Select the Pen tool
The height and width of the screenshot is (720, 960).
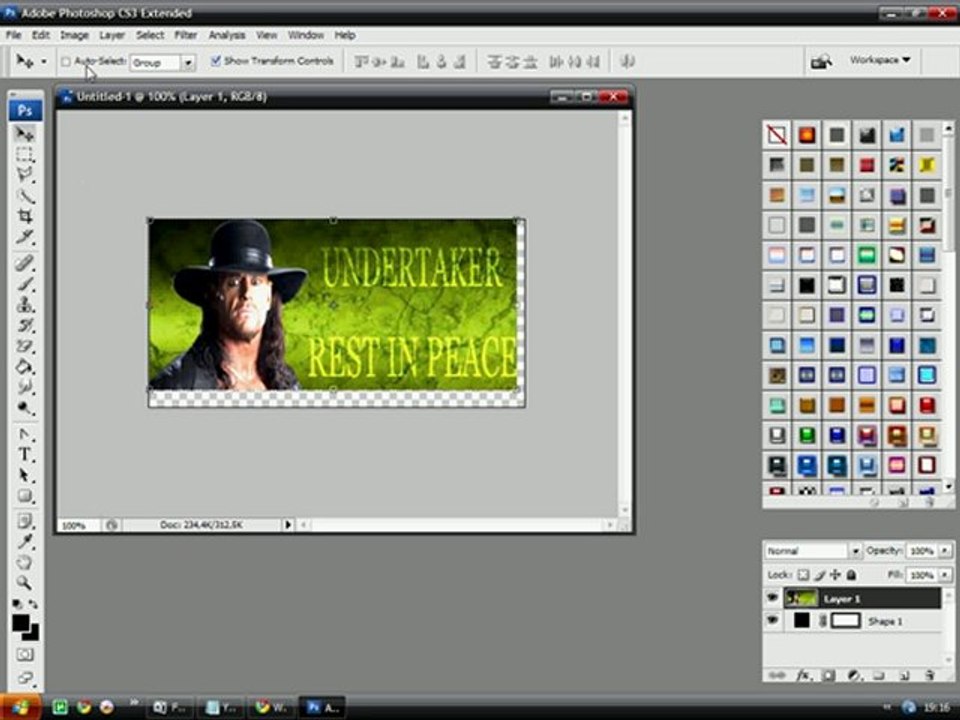pyautogui.click(x=24, y=434)
